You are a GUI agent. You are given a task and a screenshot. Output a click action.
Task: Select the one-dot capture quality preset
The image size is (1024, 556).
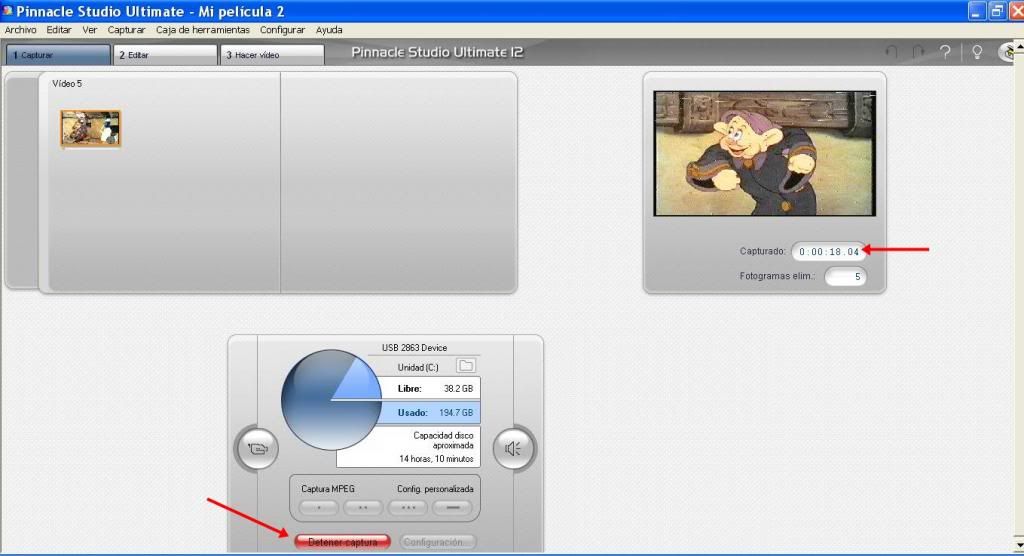[x=317, y=507]
